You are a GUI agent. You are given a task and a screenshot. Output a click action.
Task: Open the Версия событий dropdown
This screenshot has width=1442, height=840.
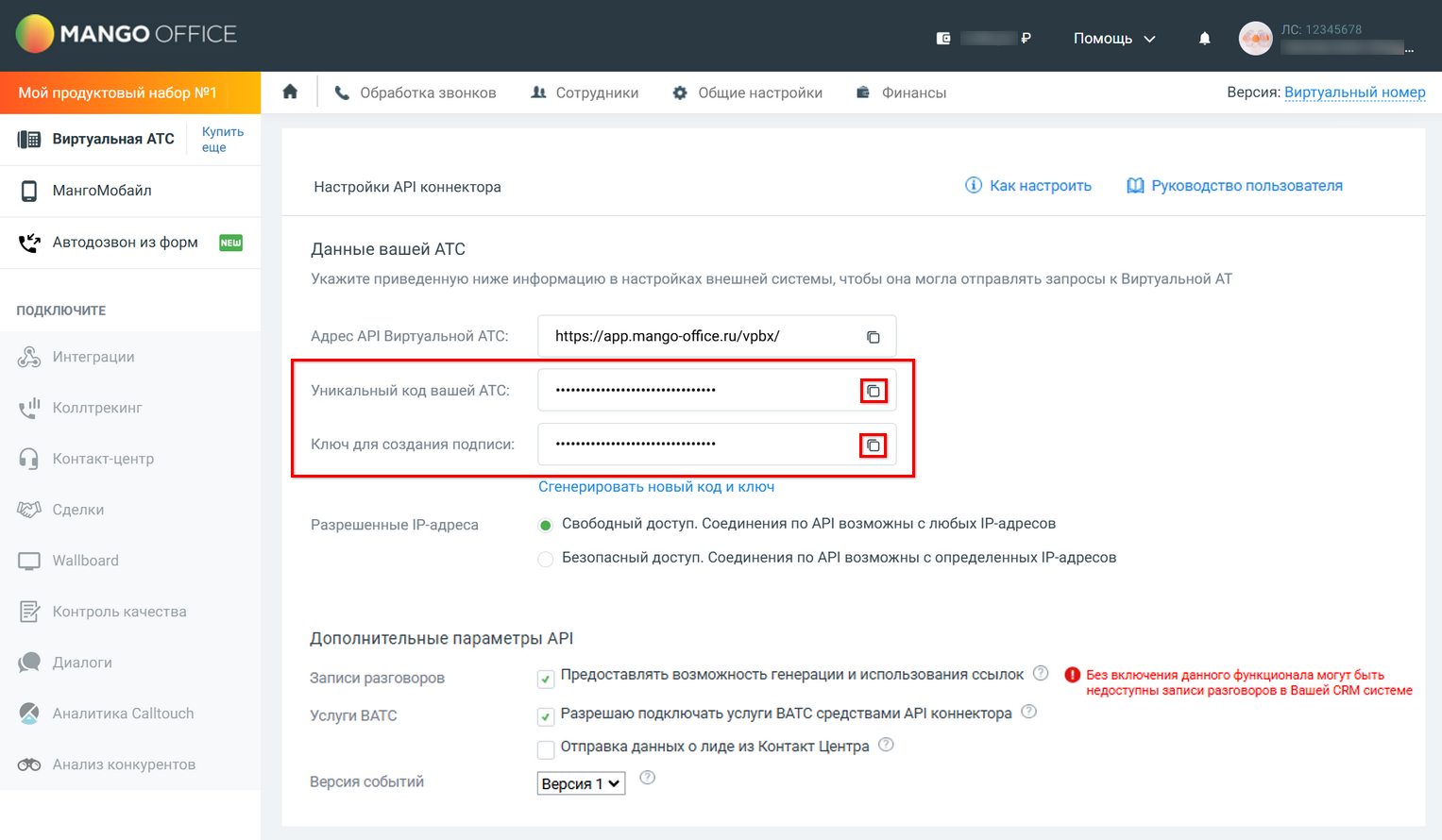(x=580, y=782)
